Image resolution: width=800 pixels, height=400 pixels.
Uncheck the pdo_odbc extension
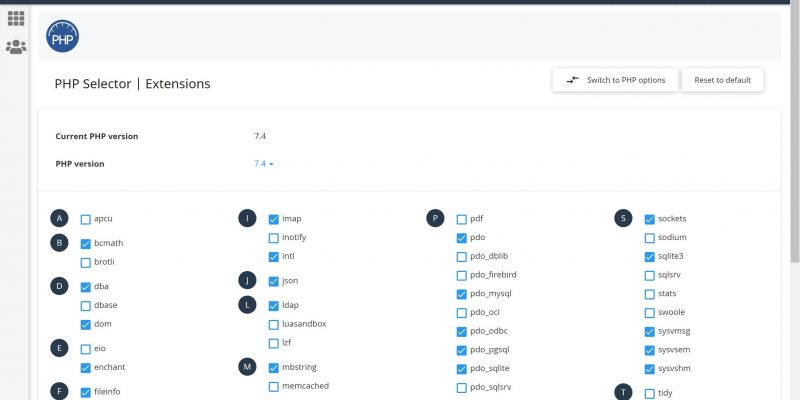pos(462,332)
